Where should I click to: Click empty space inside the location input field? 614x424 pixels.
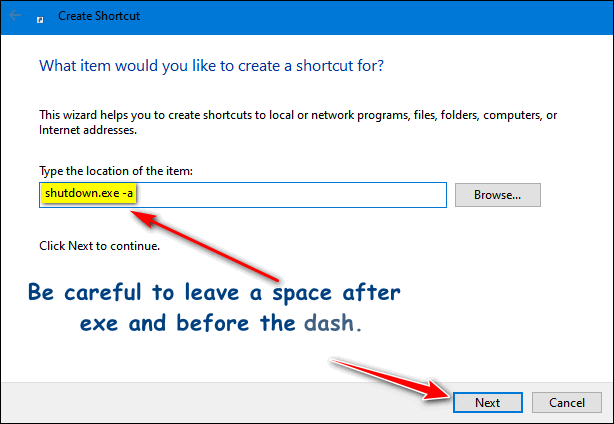[290, 195]
